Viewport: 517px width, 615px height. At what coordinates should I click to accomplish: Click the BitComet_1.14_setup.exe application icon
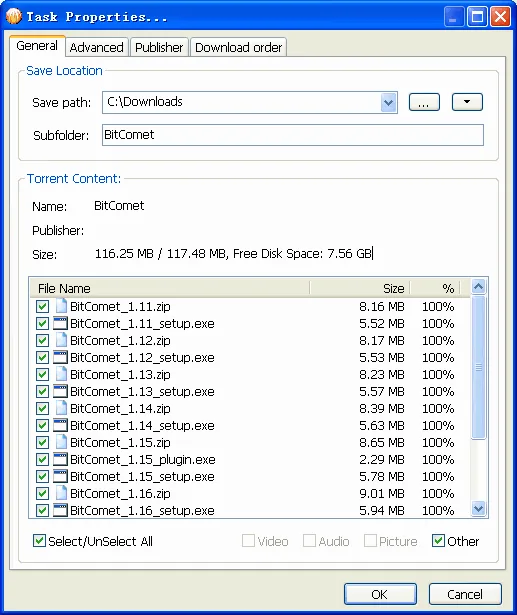coord(60,425)
